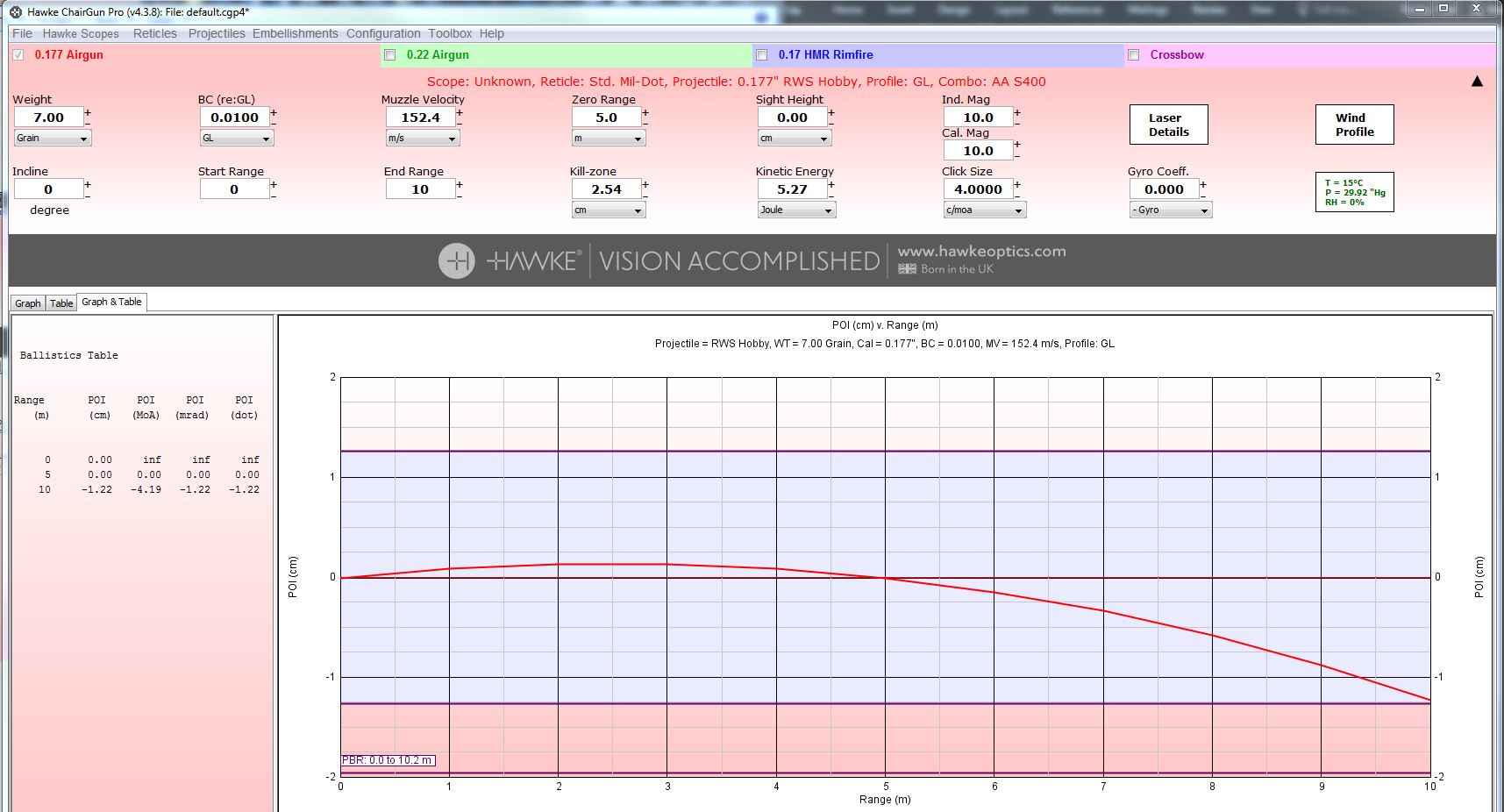The width and height of the screenshot is (1504, 812).
Task: Open the Projectiles menu
Action: (x=217, y=33)
